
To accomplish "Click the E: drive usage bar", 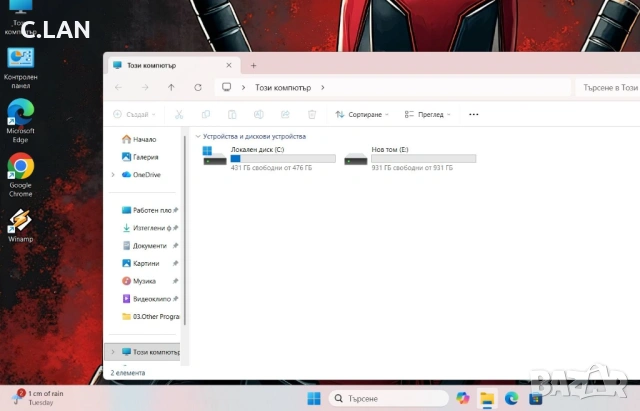I will [424, 158].
